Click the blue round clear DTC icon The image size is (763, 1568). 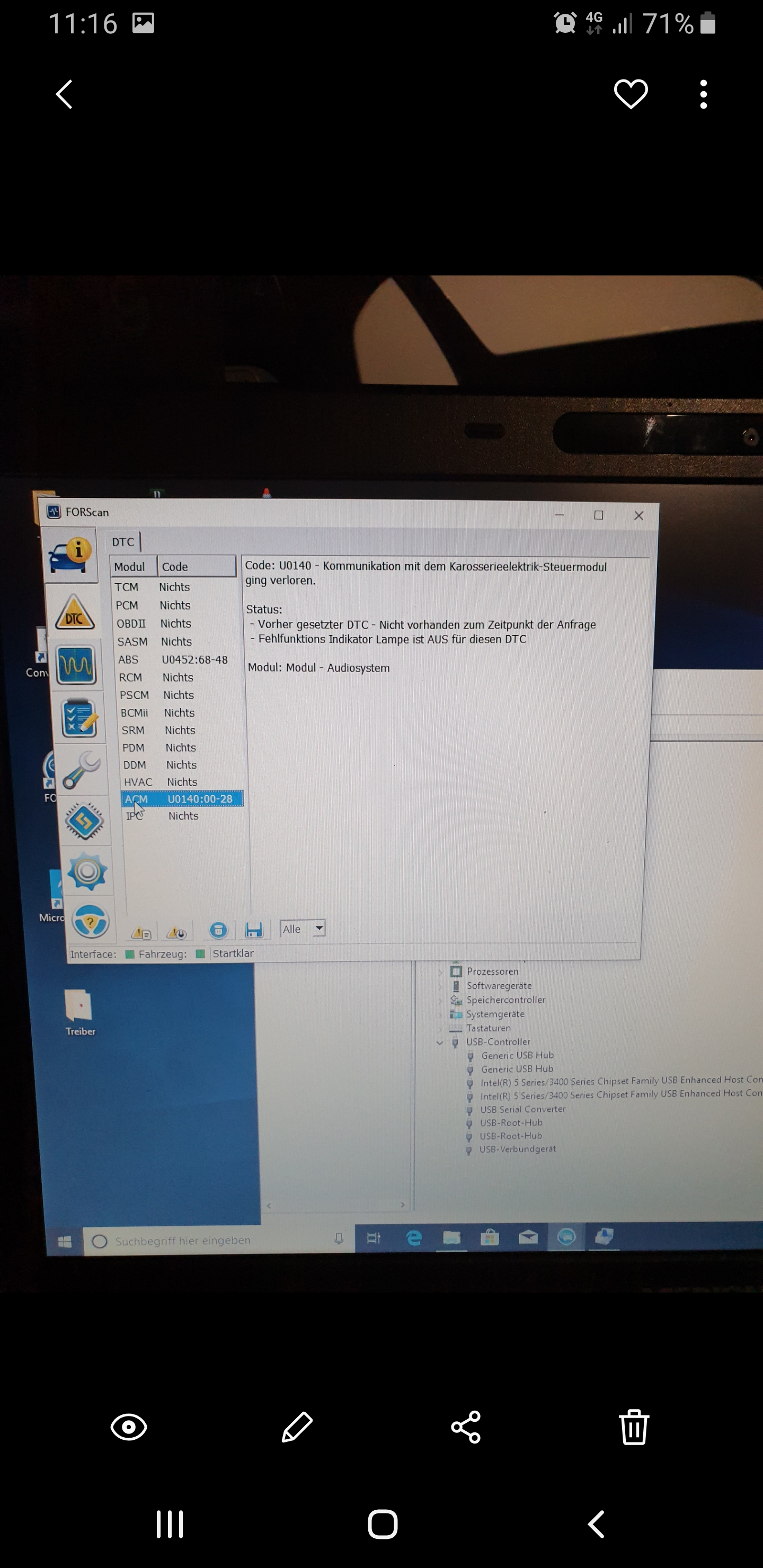(218, 930)
